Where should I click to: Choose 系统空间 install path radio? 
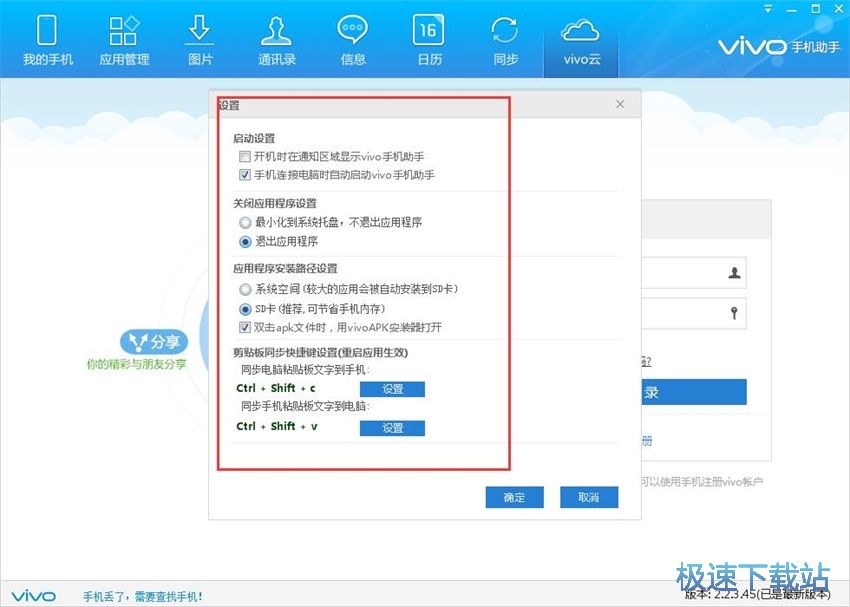pyautogui.click(x=245, y=289)
